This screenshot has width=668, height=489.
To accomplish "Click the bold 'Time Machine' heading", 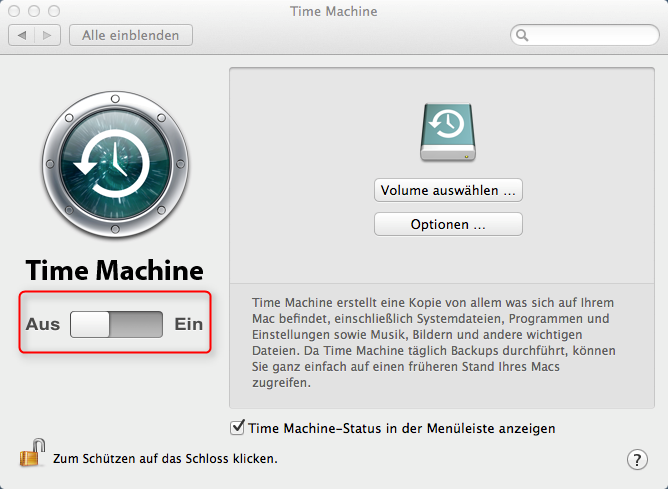I will pyautogui.click(x=115, y=270).
